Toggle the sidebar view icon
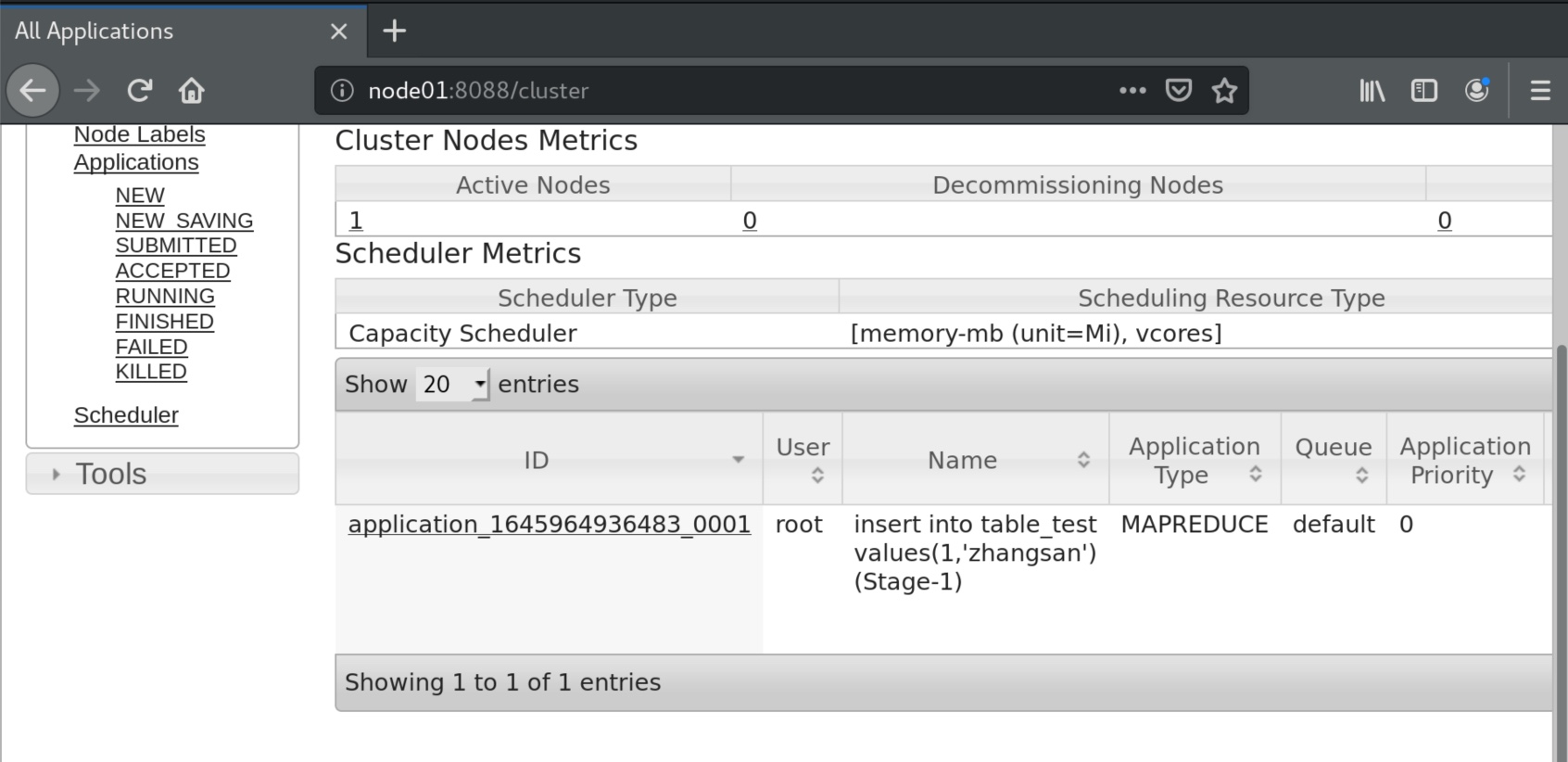The height and width of the screenshot is (762, 1568). coord(1423,90)
